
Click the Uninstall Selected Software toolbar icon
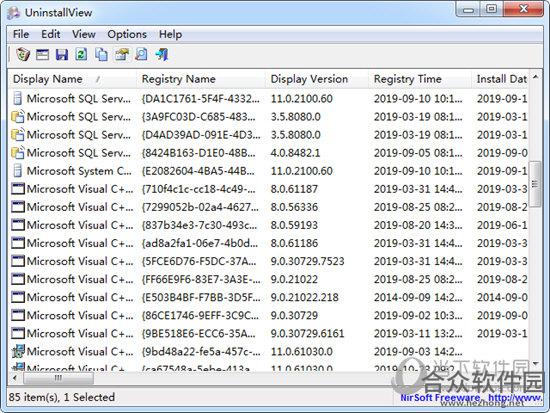23,54
